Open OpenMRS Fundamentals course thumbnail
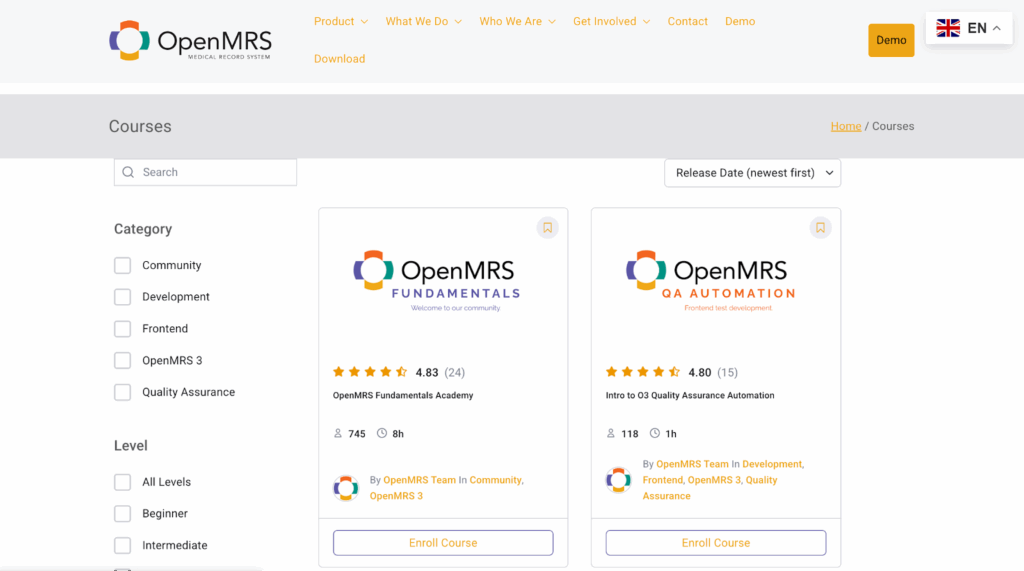Image resolution: width=1024 pixels, height=571 pixels. click(443, 281)
